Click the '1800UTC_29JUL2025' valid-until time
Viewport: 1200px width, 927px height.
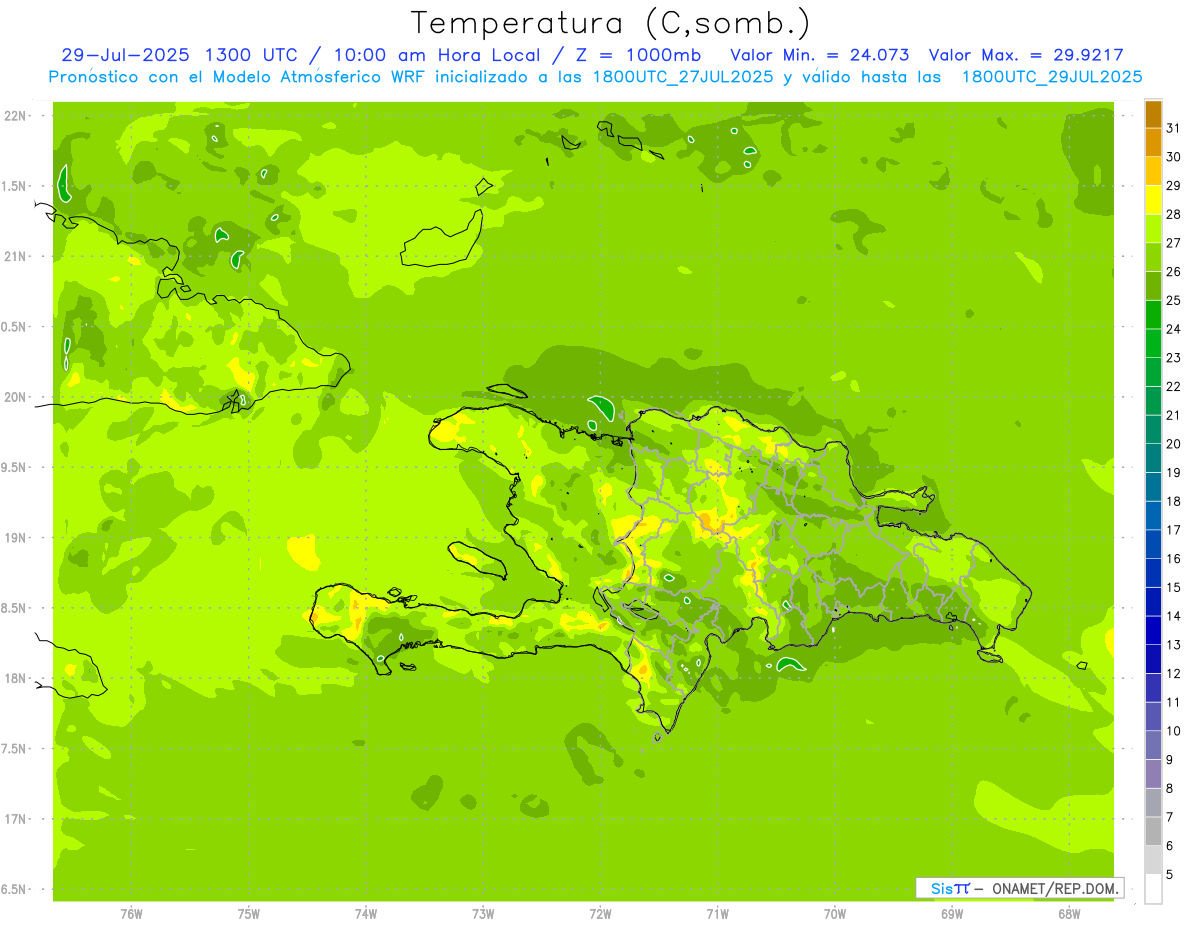click(1052, 77)
